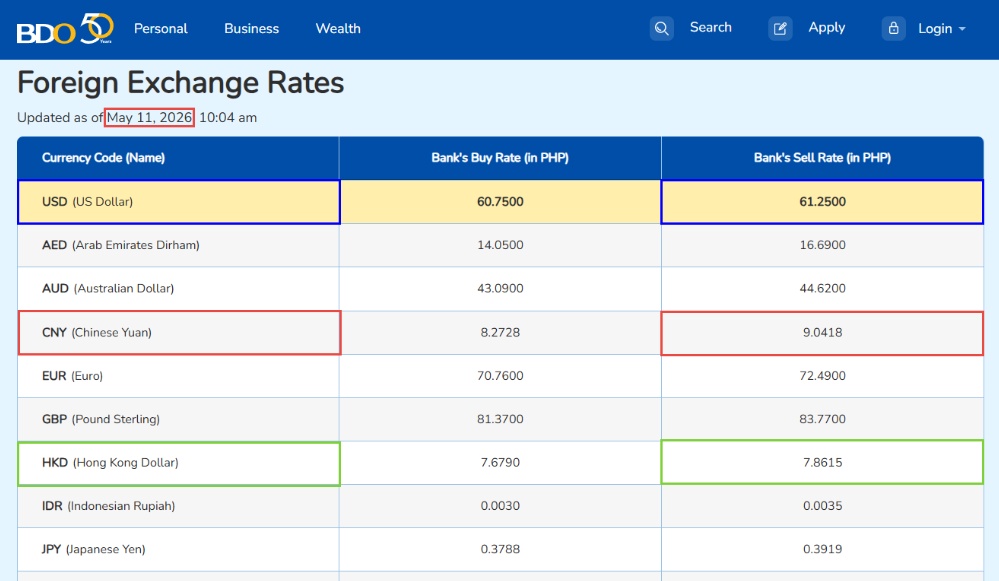
Task: Open the search magnifier icon
Action: tap(661, 29)
